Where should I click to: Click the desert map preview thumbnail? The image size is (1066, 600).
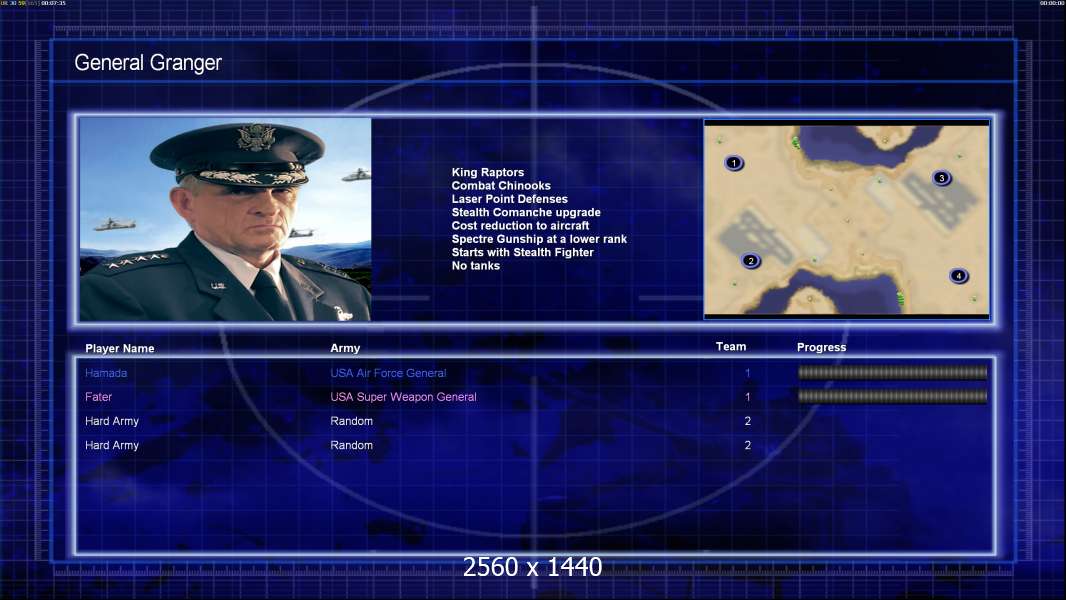pos(846,219)
